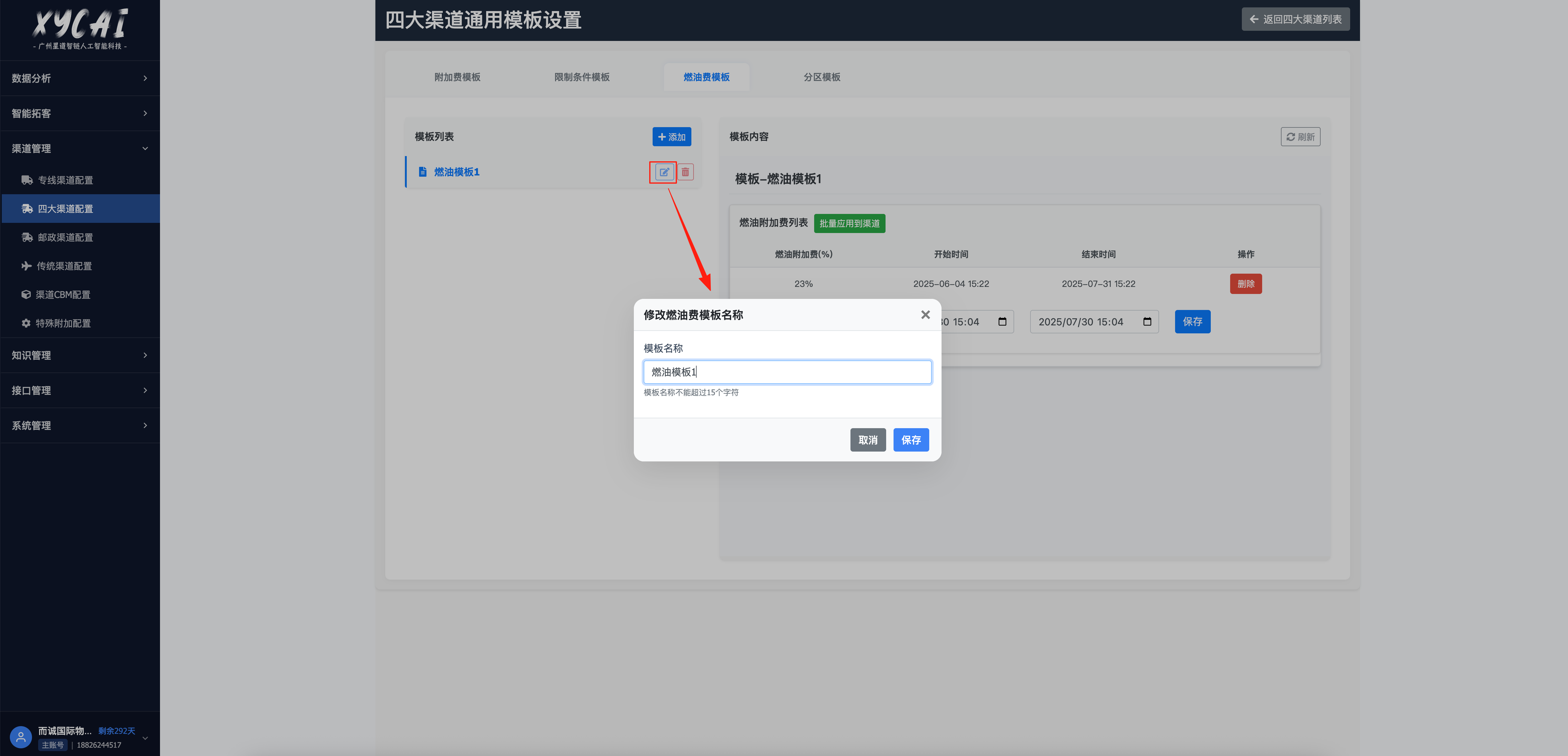Collapse the 渠道管理 menu

click(80, 149)
